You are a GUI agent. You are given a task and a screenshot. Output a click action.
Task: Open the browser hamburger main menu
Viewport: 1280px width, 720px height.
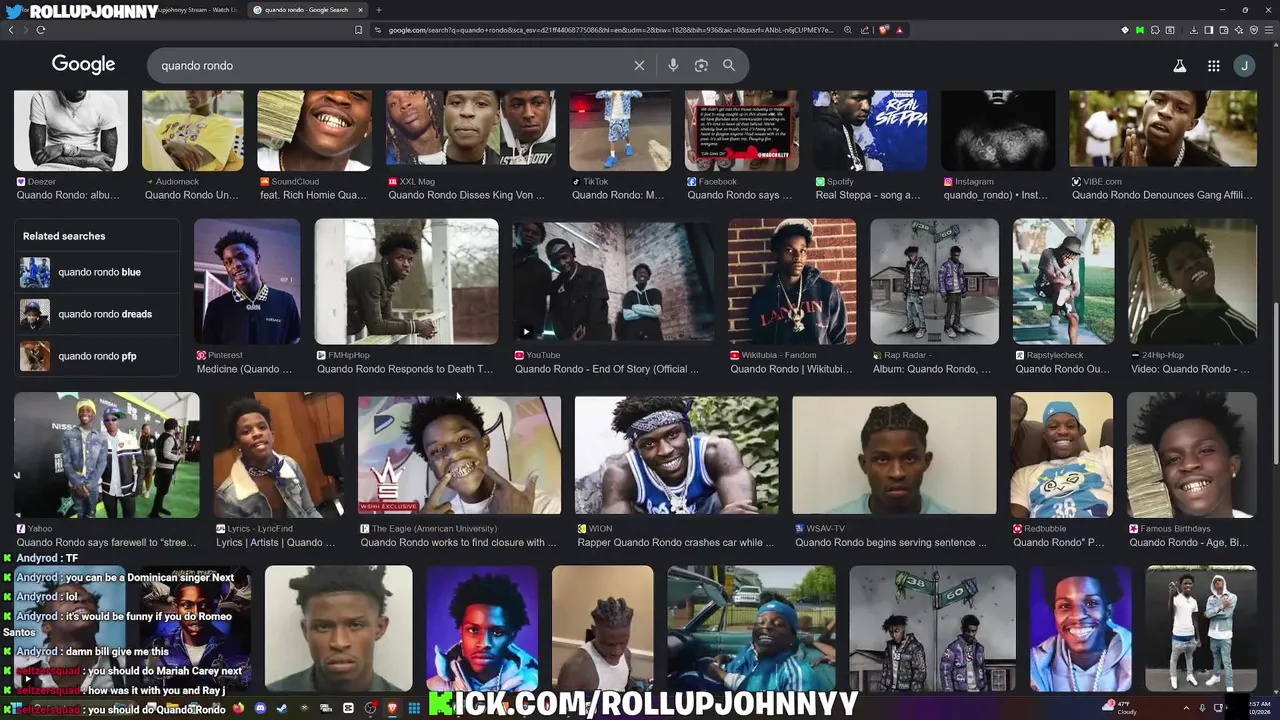[1270, 30]
